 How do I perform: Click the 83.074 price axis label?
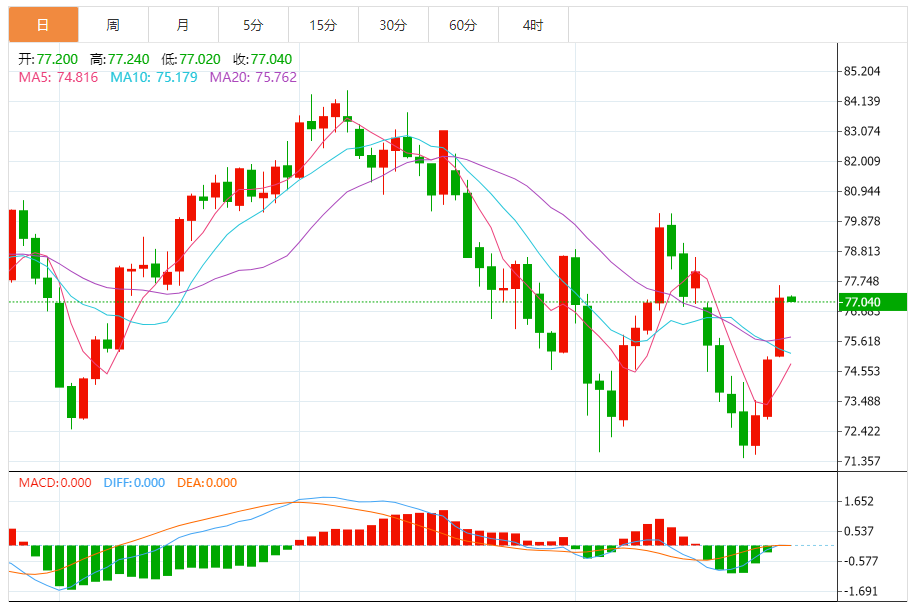point(862,131)
